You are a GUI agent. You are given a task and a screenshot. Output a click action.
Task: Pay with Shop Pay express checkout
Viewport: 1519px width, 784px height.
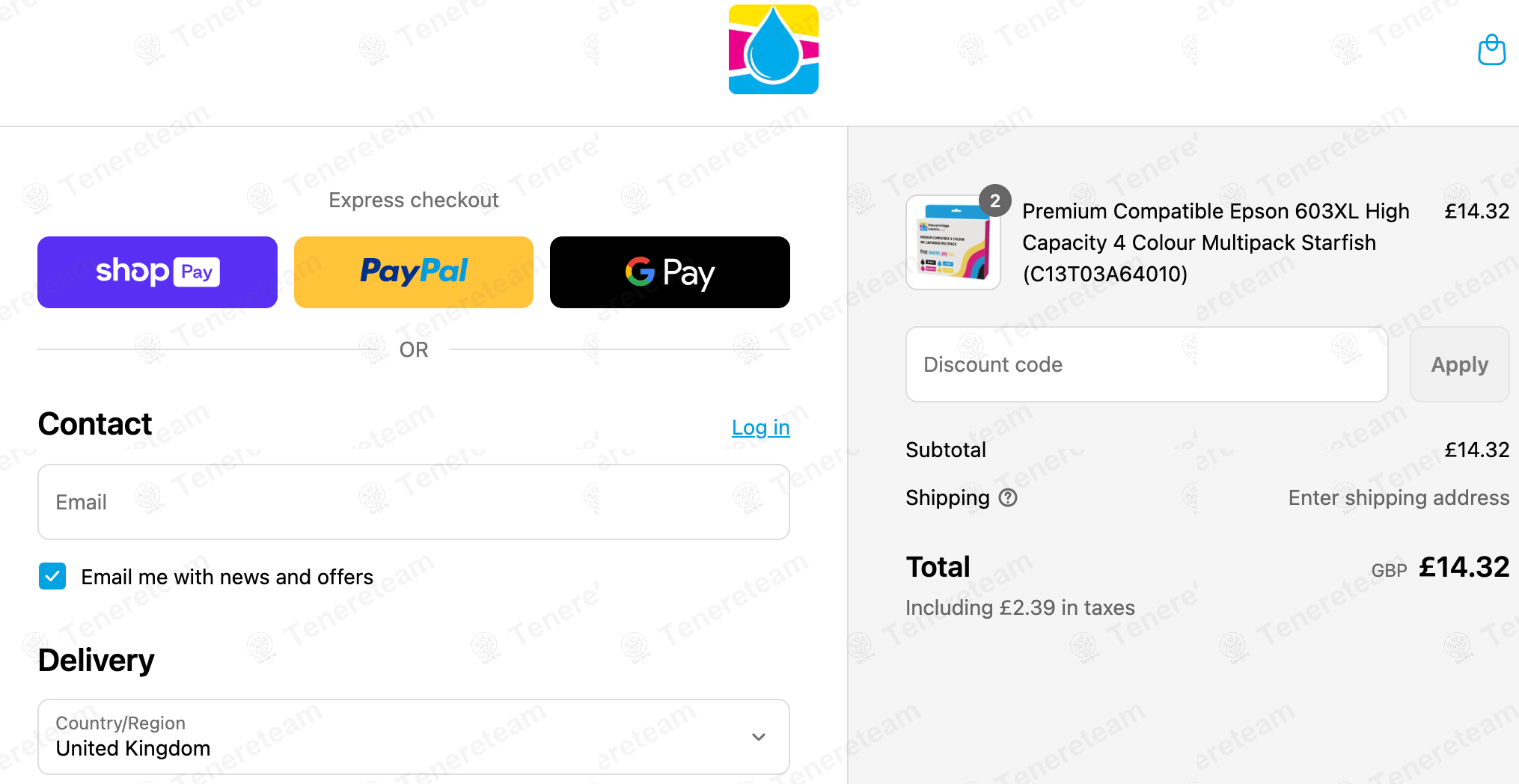pyautogui.click(x=157, y=272)
